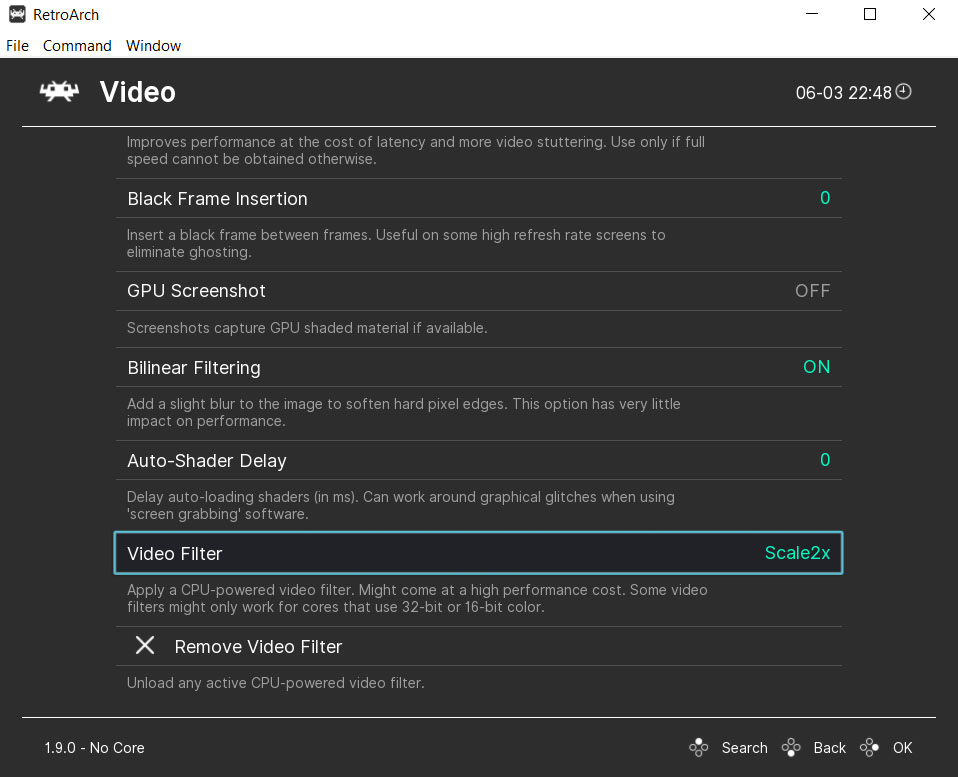
Task: Click the 1.9.0 - No Core status text
Action: [x=95, y=748]
